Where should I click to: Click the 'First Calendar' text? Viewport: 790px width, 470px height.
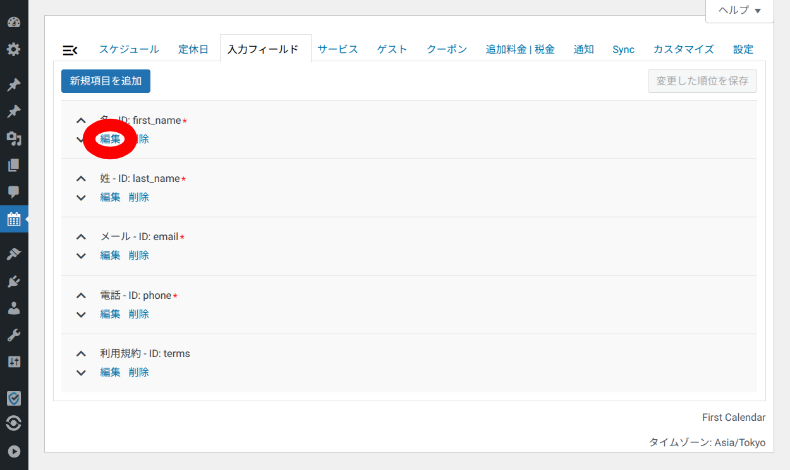[x=734, y=418]
